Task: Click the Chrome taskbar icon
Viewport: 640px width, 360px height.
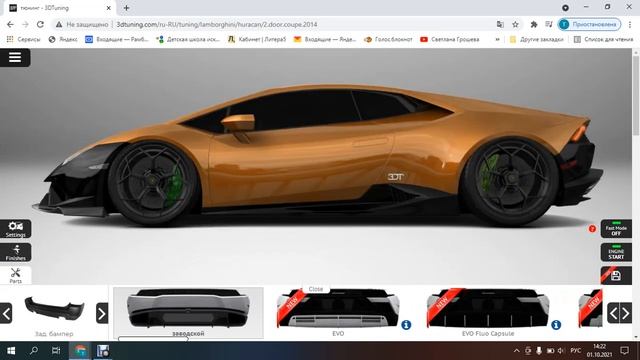Action: click(x=80, y=351)
